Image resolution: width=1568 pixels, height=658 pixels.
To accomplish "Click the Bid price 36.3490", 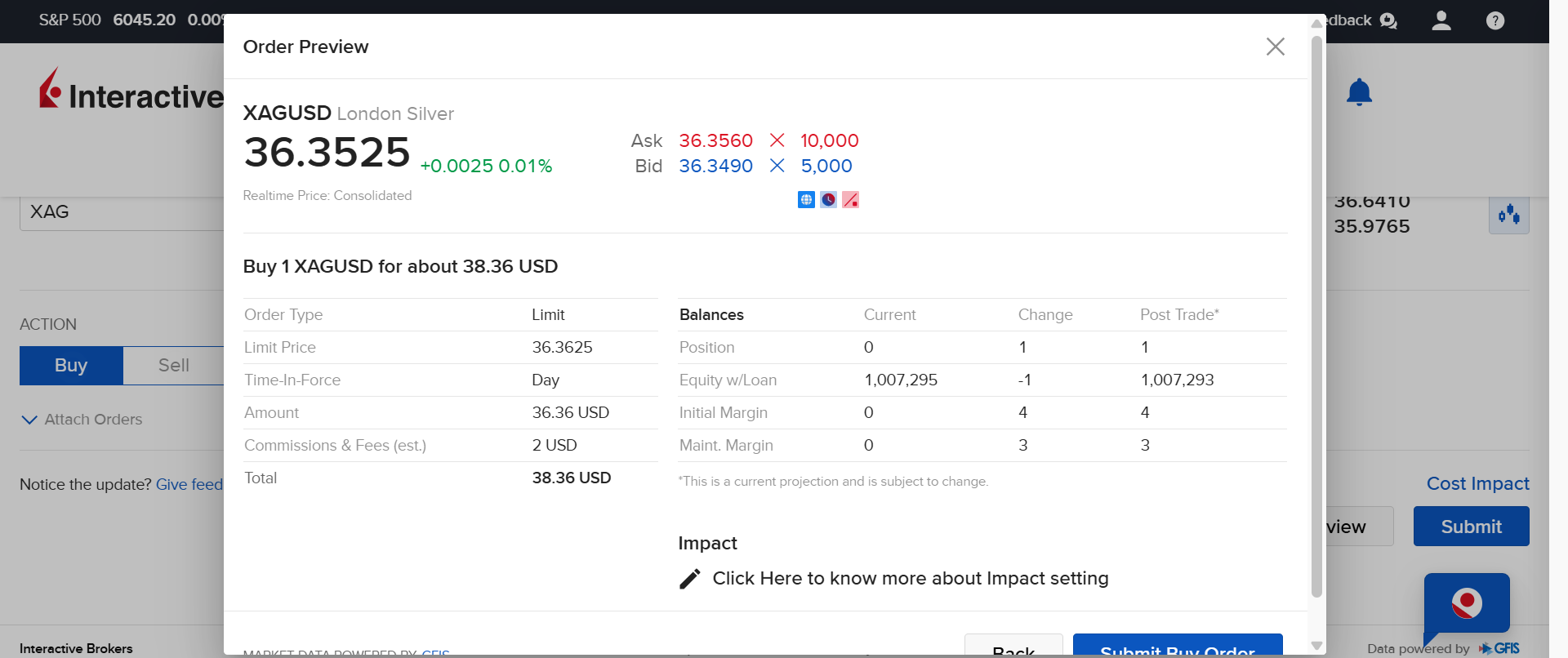I will coord(715,166).
